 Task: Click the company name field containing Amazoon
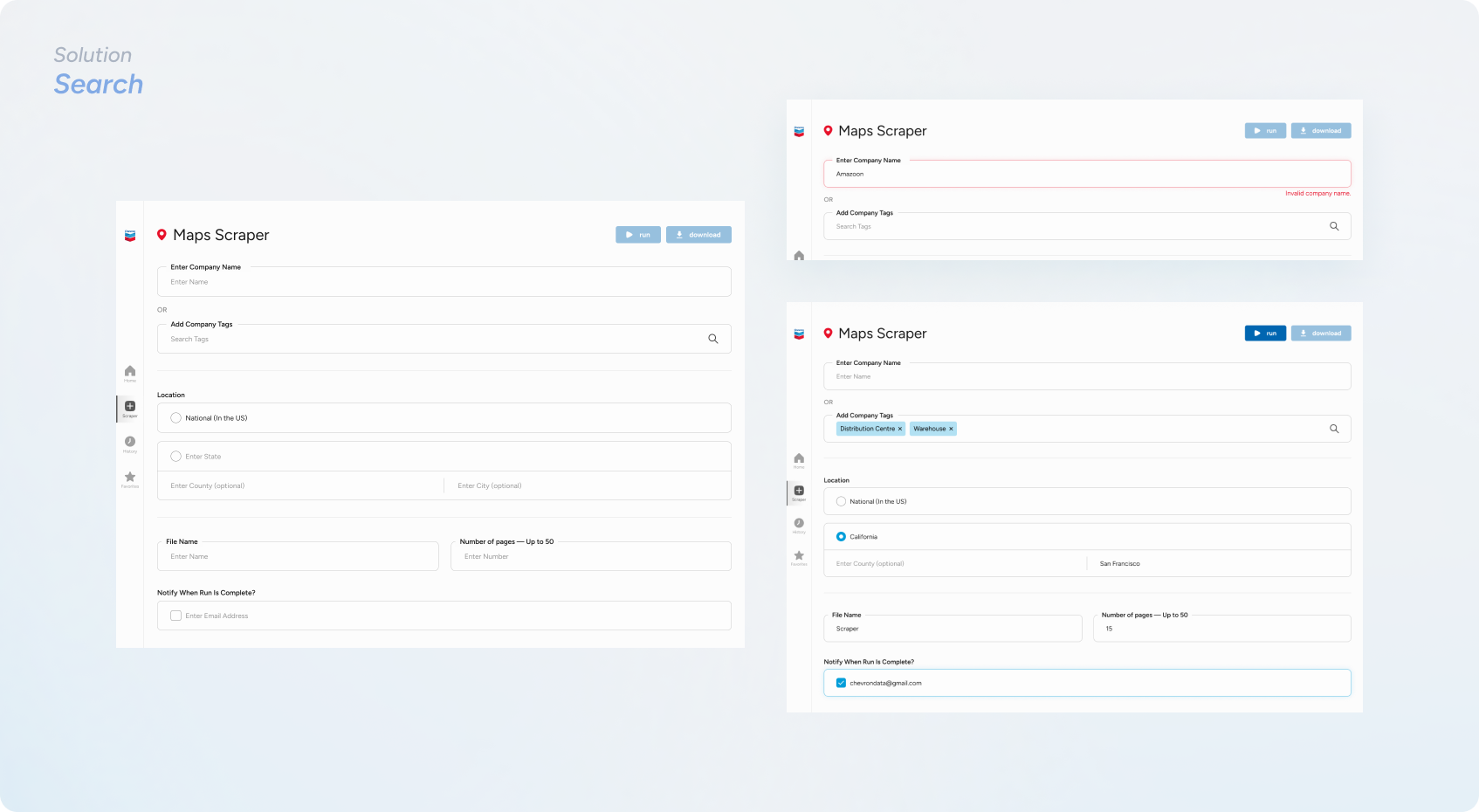pos(1086,175)
